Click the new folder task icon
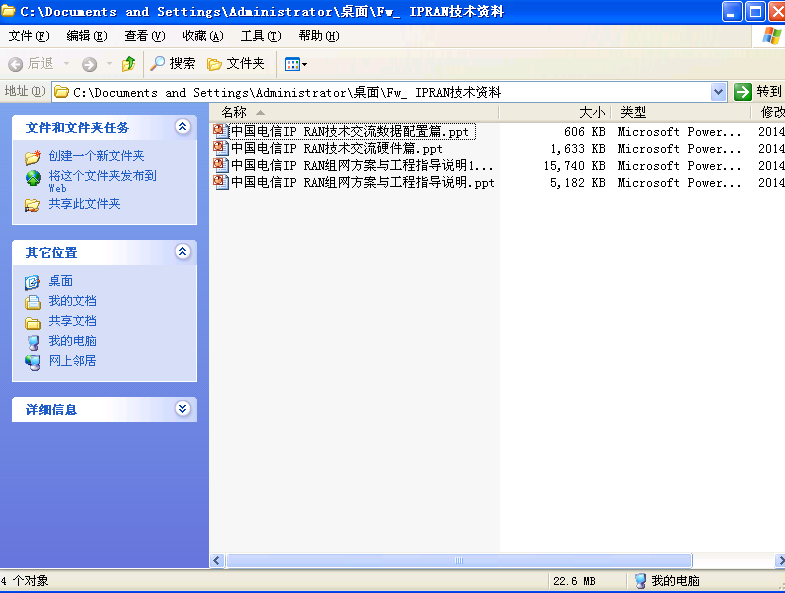The height and width of the screenshot is (593, 785). click(x=33, y=157)
